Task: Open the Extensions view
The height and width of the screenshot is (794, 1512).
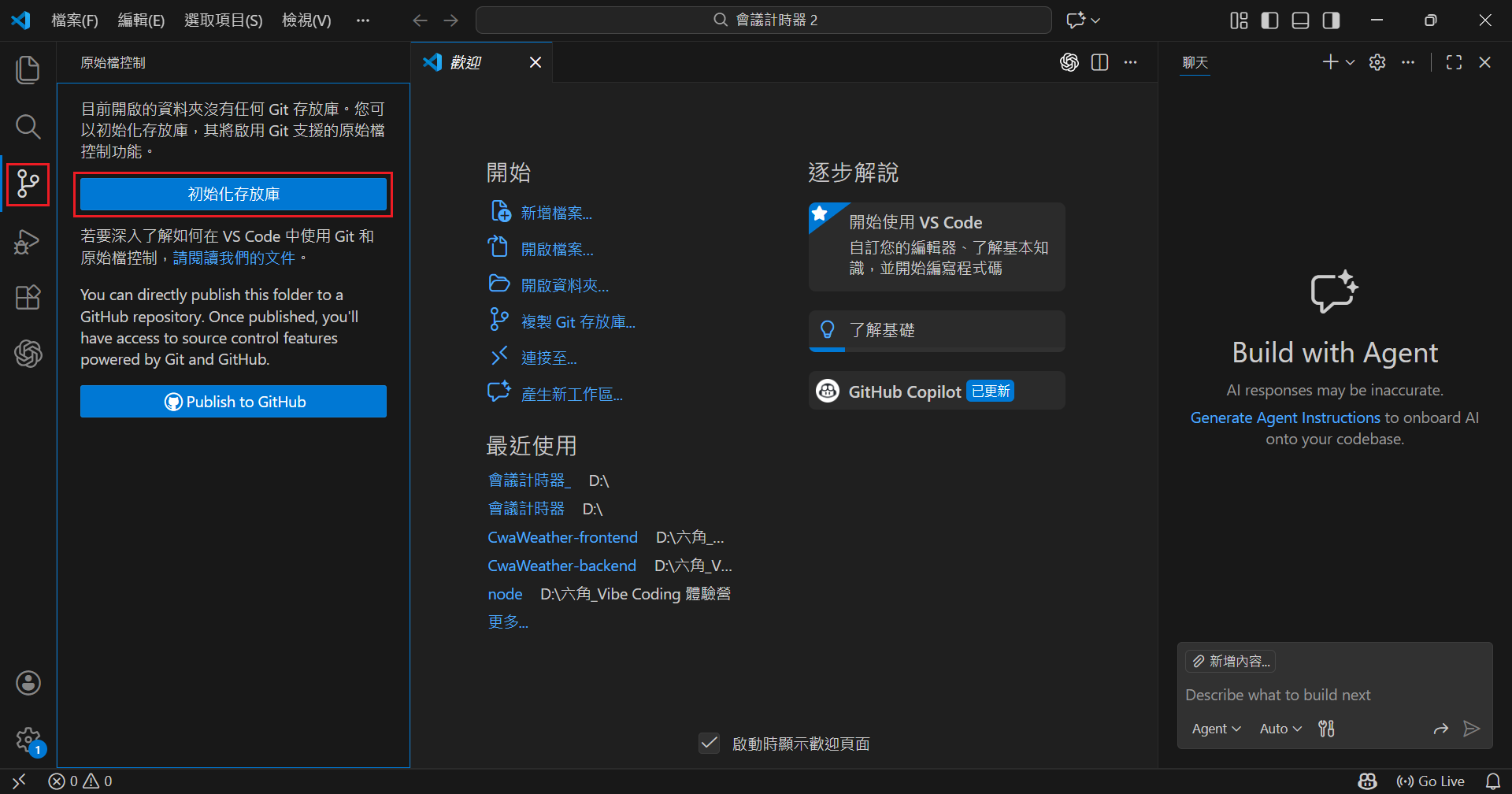Action: [28, 298]
